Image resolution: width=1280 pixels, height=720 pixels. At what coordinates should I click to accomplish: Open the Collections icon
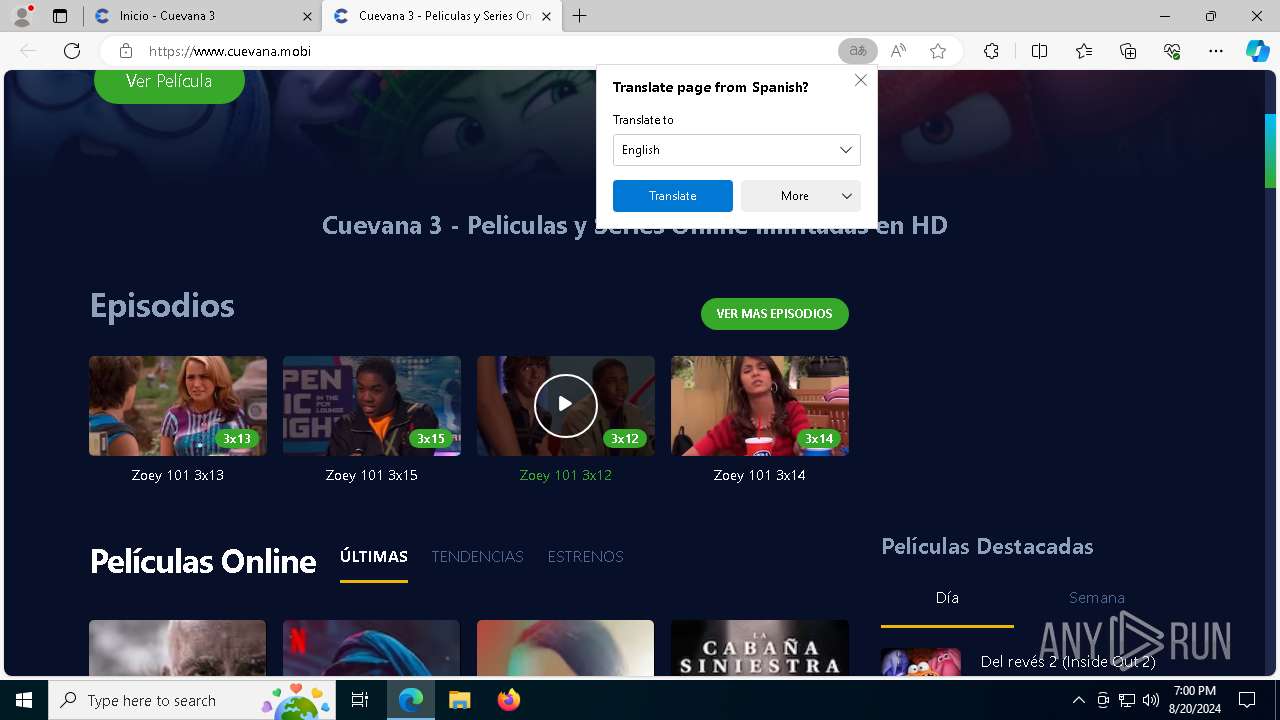pos(1128,51)
